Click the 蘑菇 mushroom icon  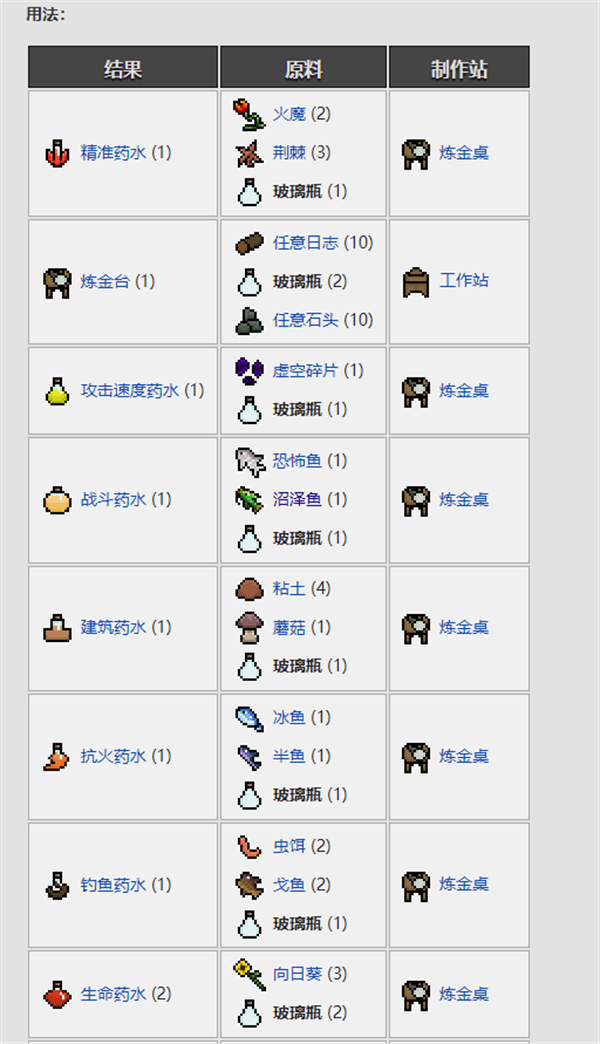point(249,628)
